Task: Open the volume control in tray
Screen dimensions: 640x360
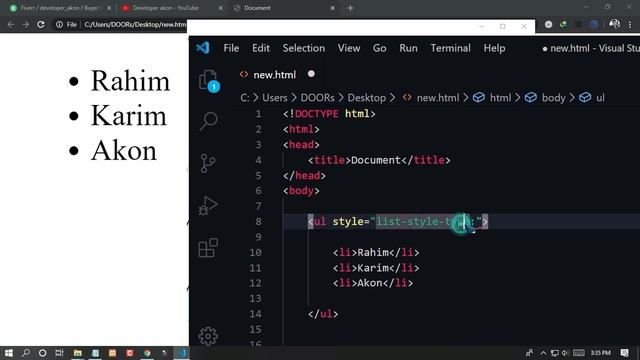Action: [x=565, y=353]
